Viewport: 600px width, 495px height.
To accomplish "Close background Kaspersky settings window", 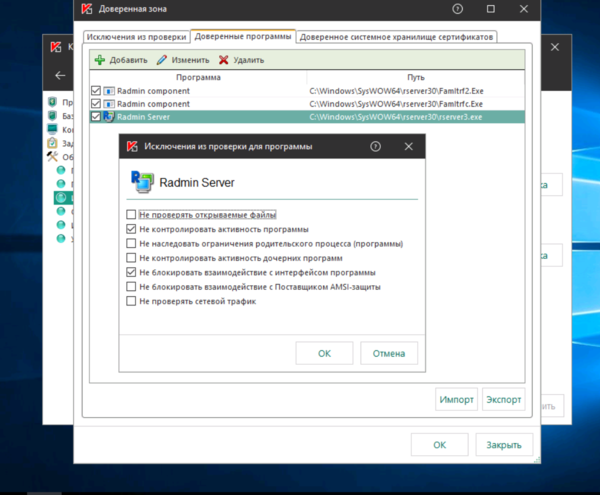I will point(555,47).
